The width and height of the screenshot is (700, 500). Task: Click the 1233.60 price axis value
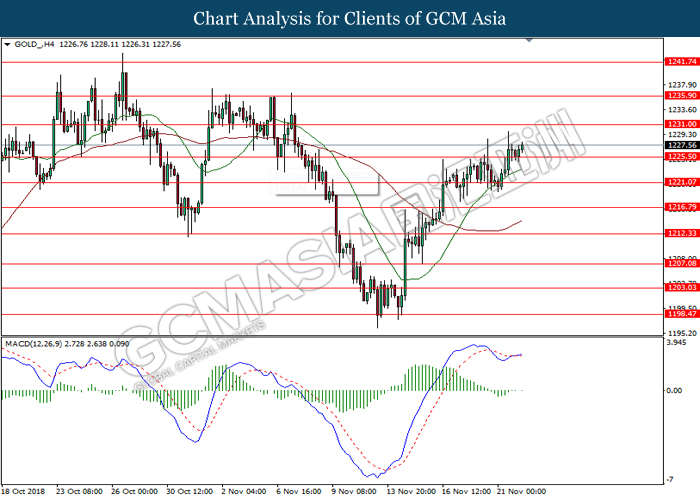682,110
